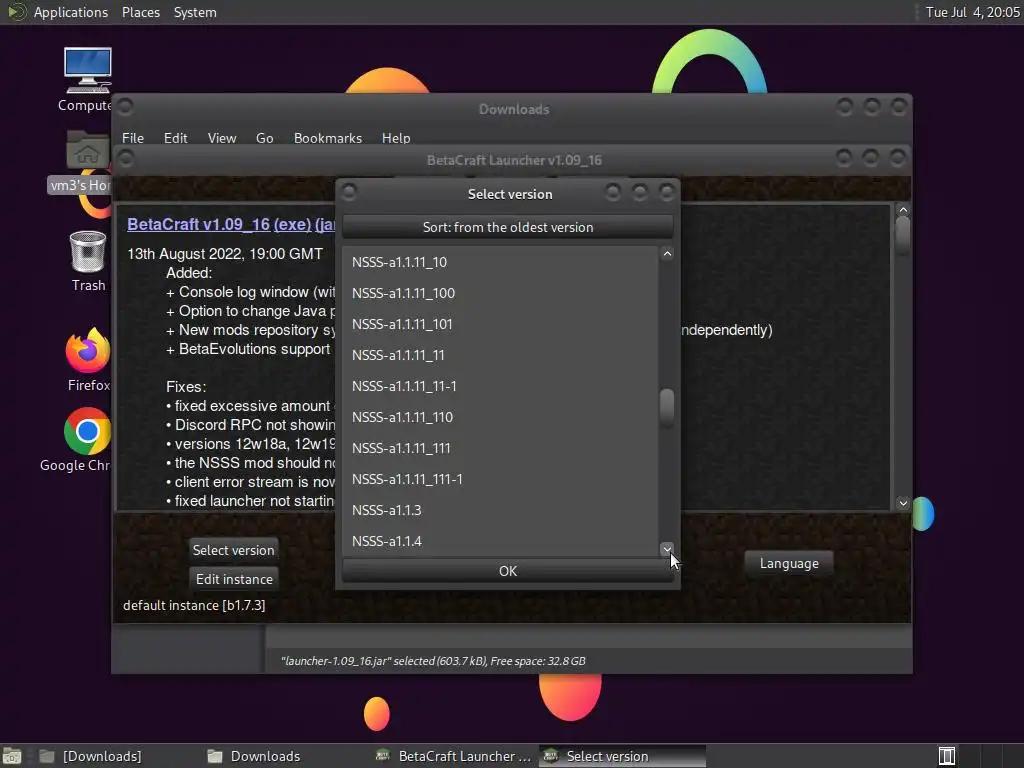Screen dimensions: 1024x768
Task: Switch to Select version taskbar entry
Action: pos(622,756)
